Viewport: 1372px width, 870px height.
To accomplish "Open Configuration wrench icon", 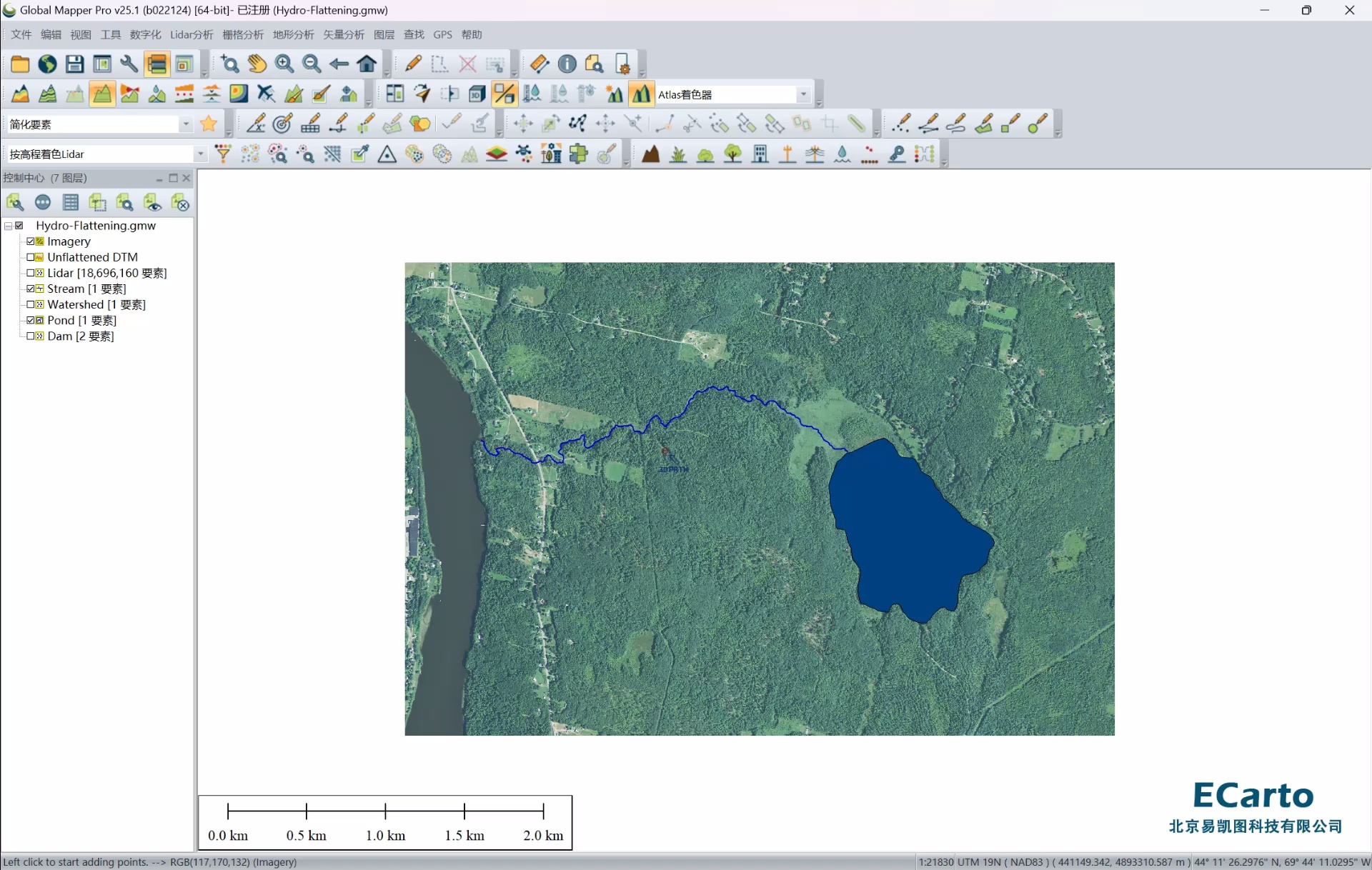I will pos(129,64).
